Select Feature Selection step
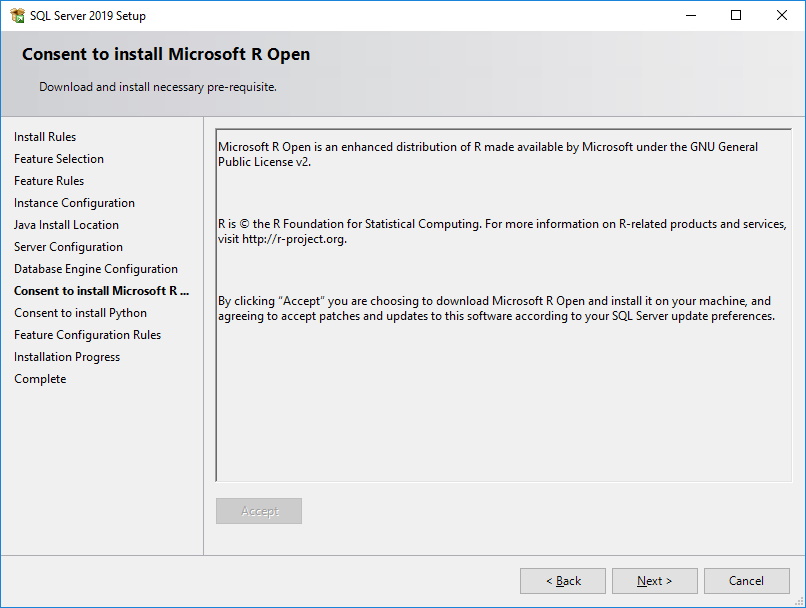The image size is (806, 608). pyautogui.click(x=59, y=159)
